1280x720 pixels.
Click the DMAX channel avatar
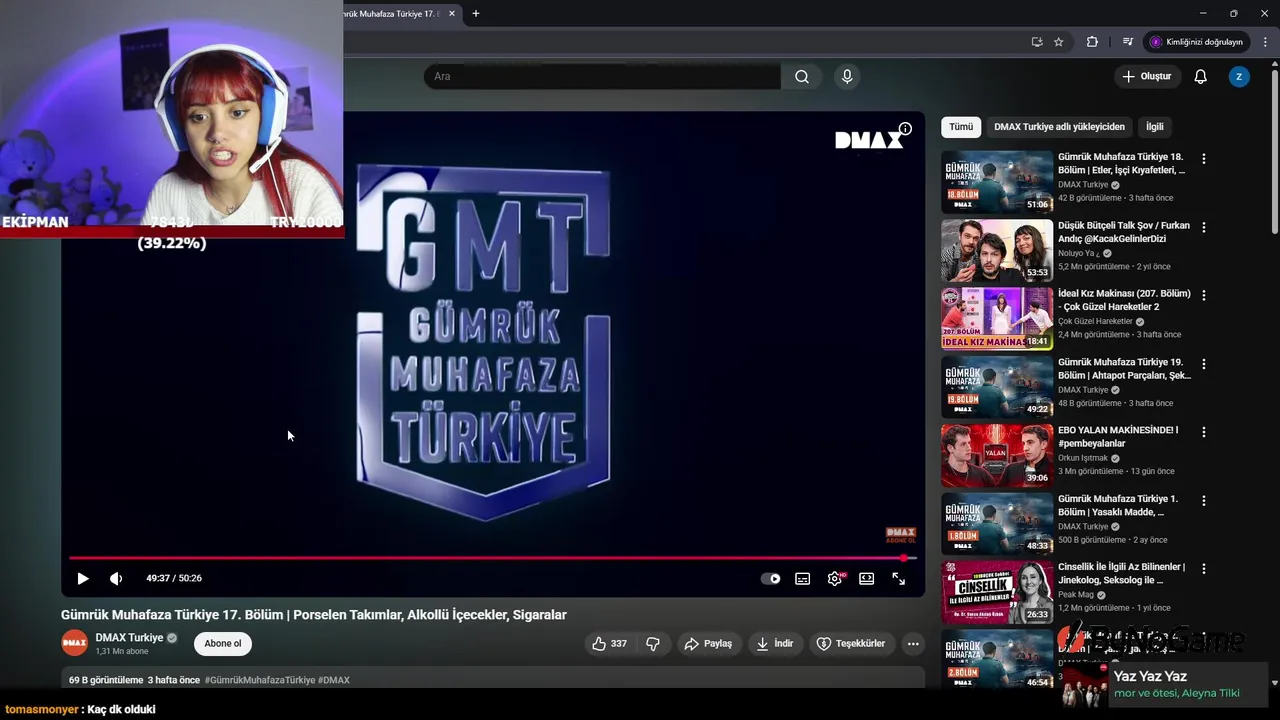(x=75, y=644)
